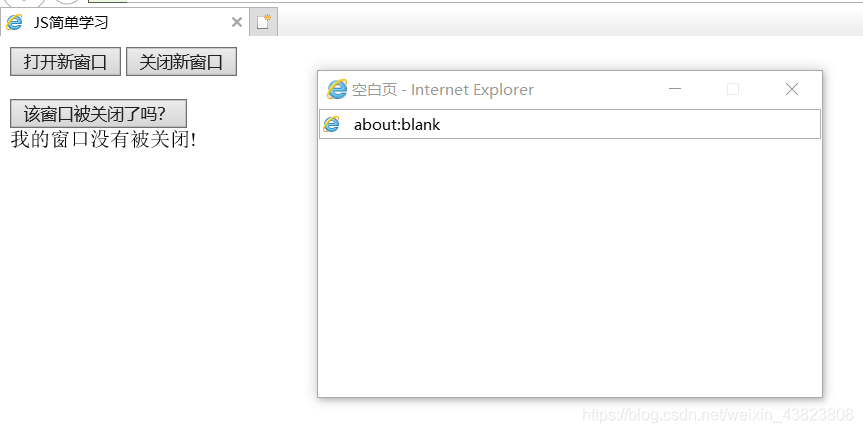Viewport: 863px width, 433px height.
Task: Minimize the 空白页 popup window
Action: (x=675, y=89)
